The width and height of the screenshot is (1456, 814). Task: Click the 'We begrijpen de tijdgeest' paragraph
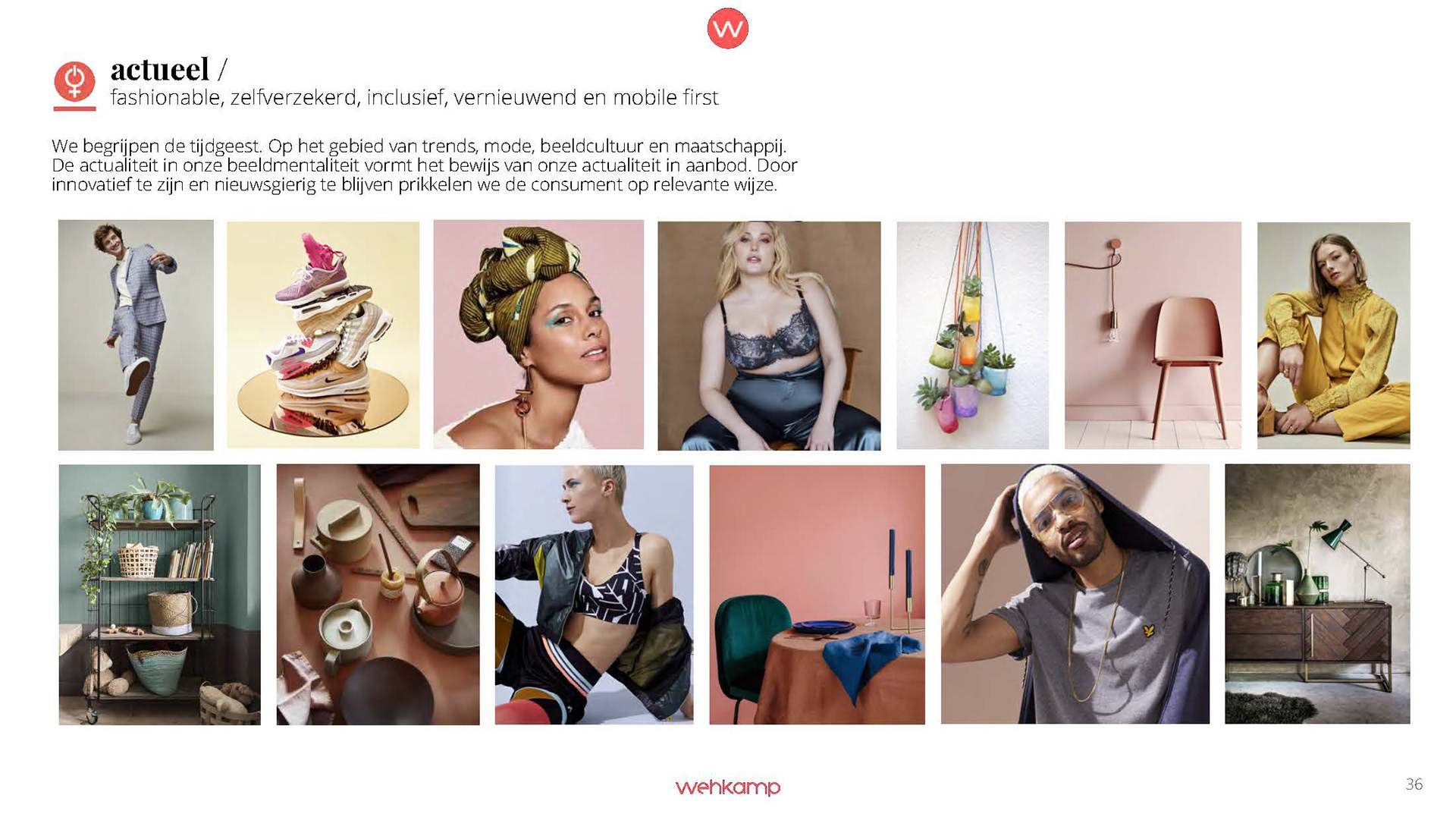pyautogui.click(x=425, y=165)
